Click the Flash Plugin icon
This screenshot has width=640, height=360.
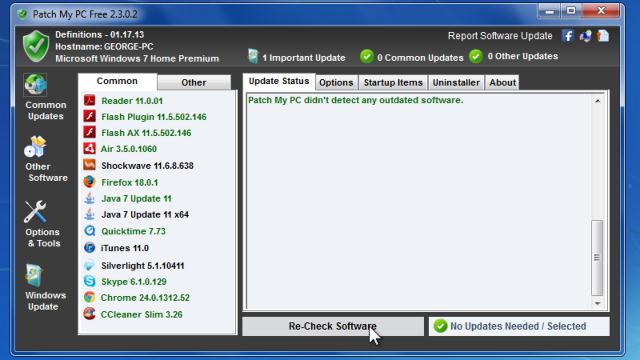pyautogui.click(x=89, y=116)
